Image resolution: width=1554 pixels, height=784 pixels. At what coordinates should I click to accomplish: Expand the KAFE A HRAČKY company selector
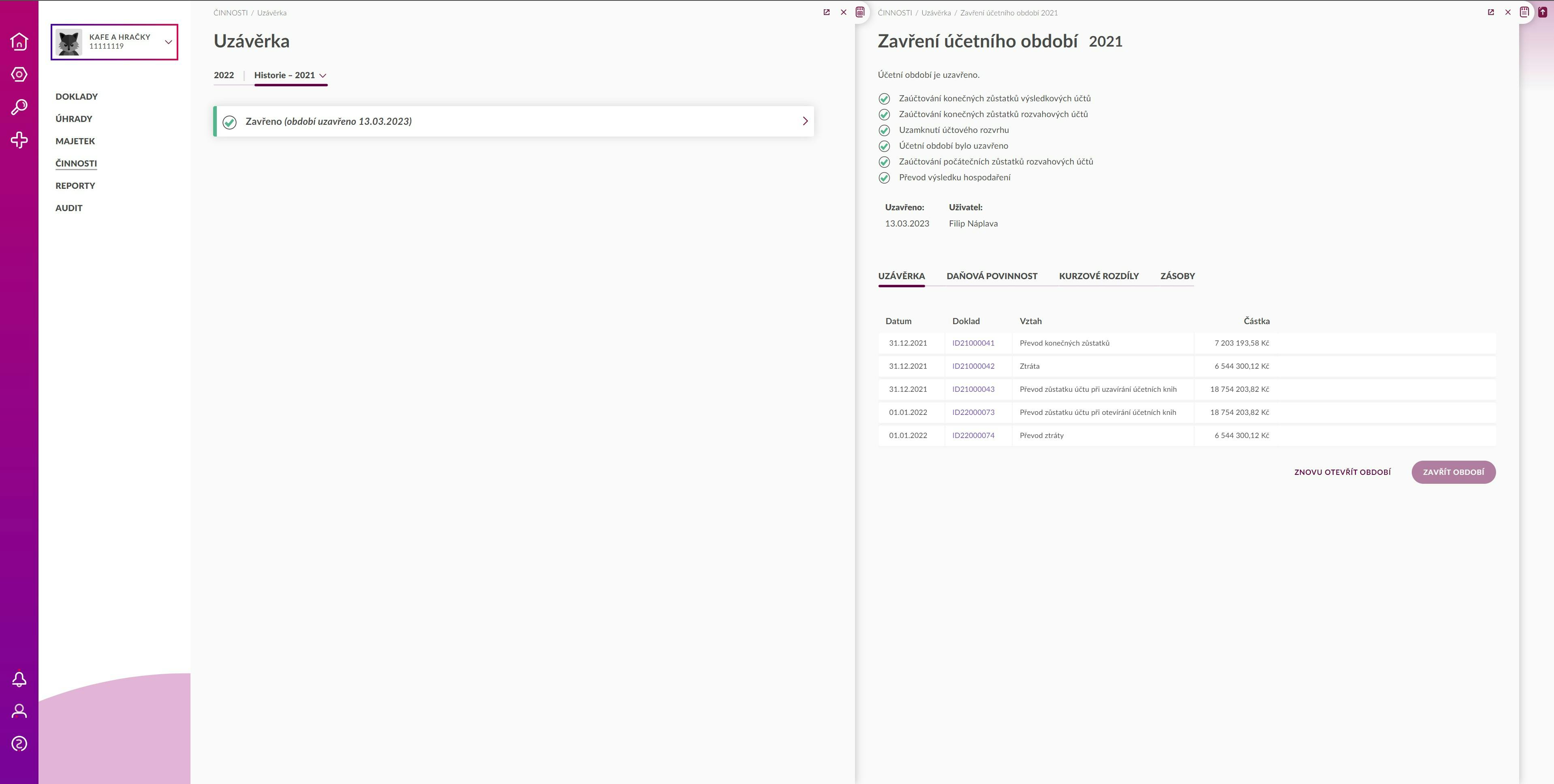[x=168, y=42]
